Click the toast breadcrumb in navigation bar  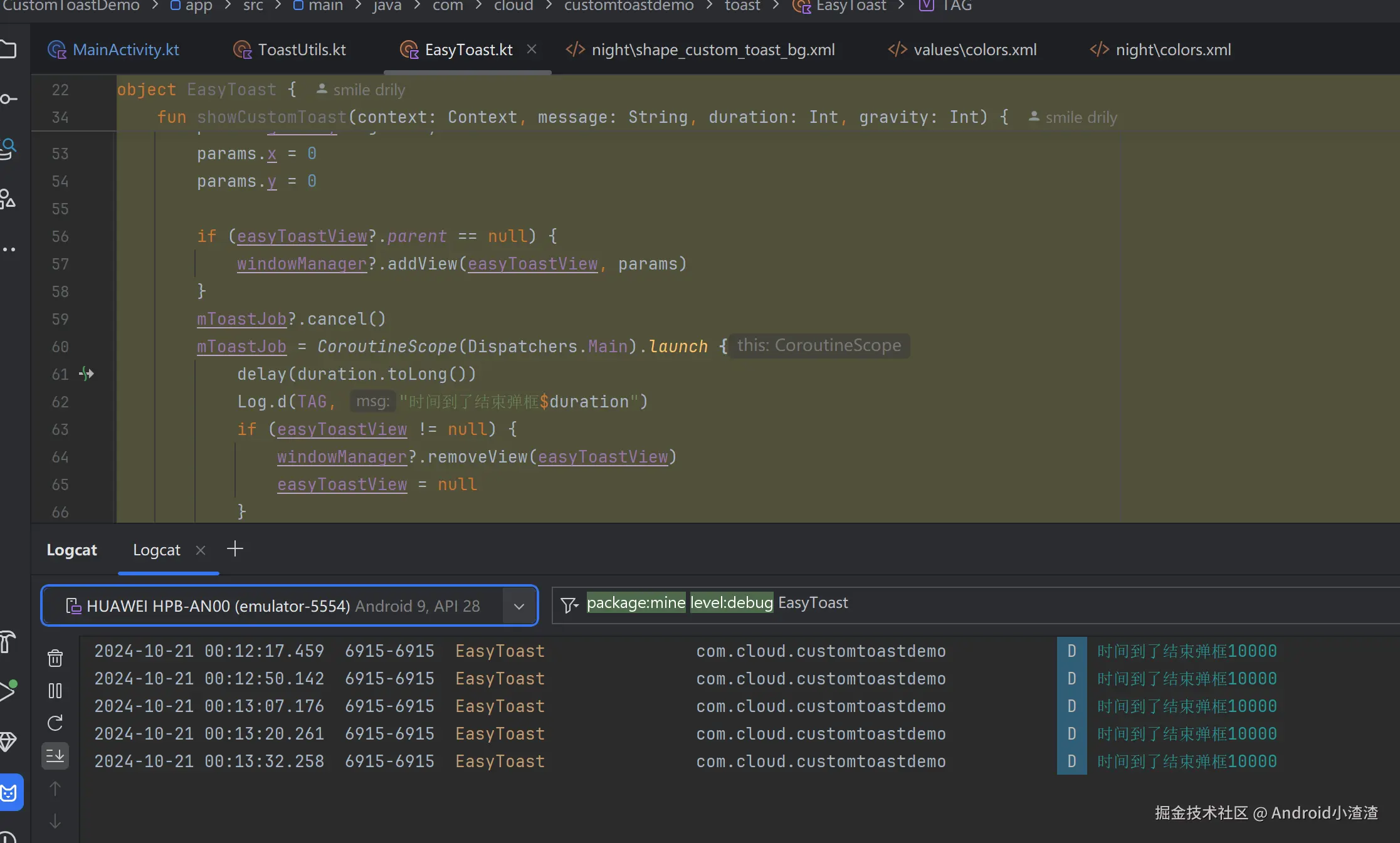click(742, 6)
